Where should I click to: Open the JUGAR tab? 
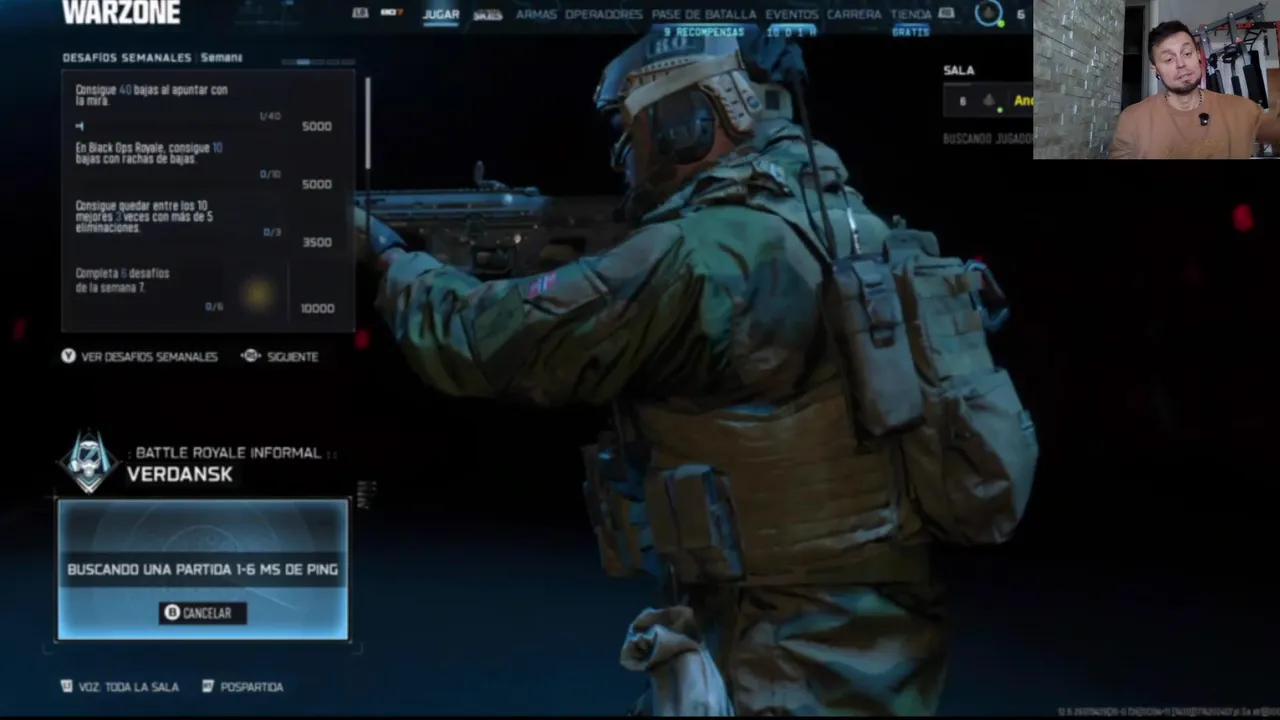(441, 14)
